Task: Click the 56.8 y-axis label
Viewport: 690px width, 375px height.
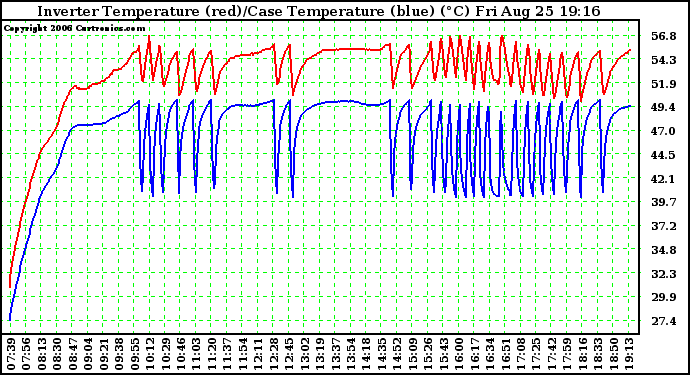Action: pos(664,36)
